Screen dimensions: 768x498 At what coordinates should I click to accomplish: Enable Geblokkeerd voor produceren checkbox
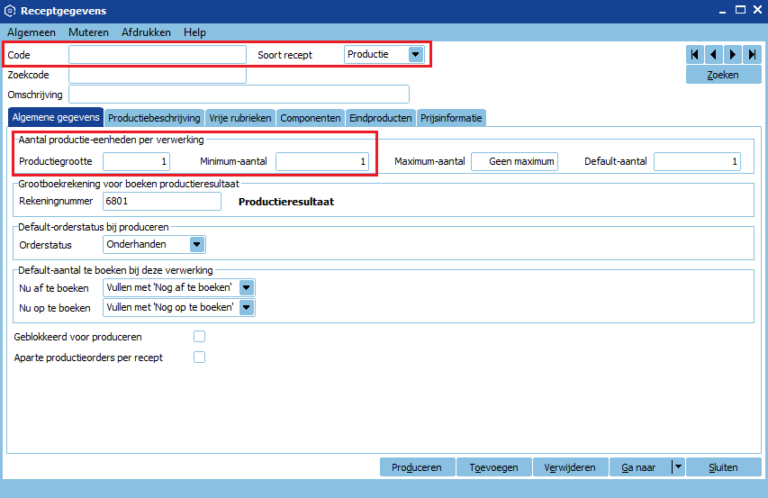[x=199, y=336]
